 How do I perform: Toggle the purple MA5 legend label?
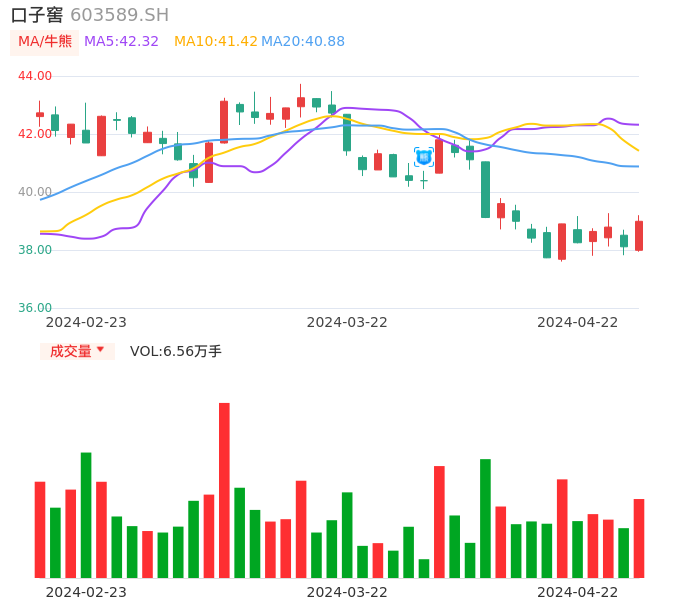click(x=121, y=42)
